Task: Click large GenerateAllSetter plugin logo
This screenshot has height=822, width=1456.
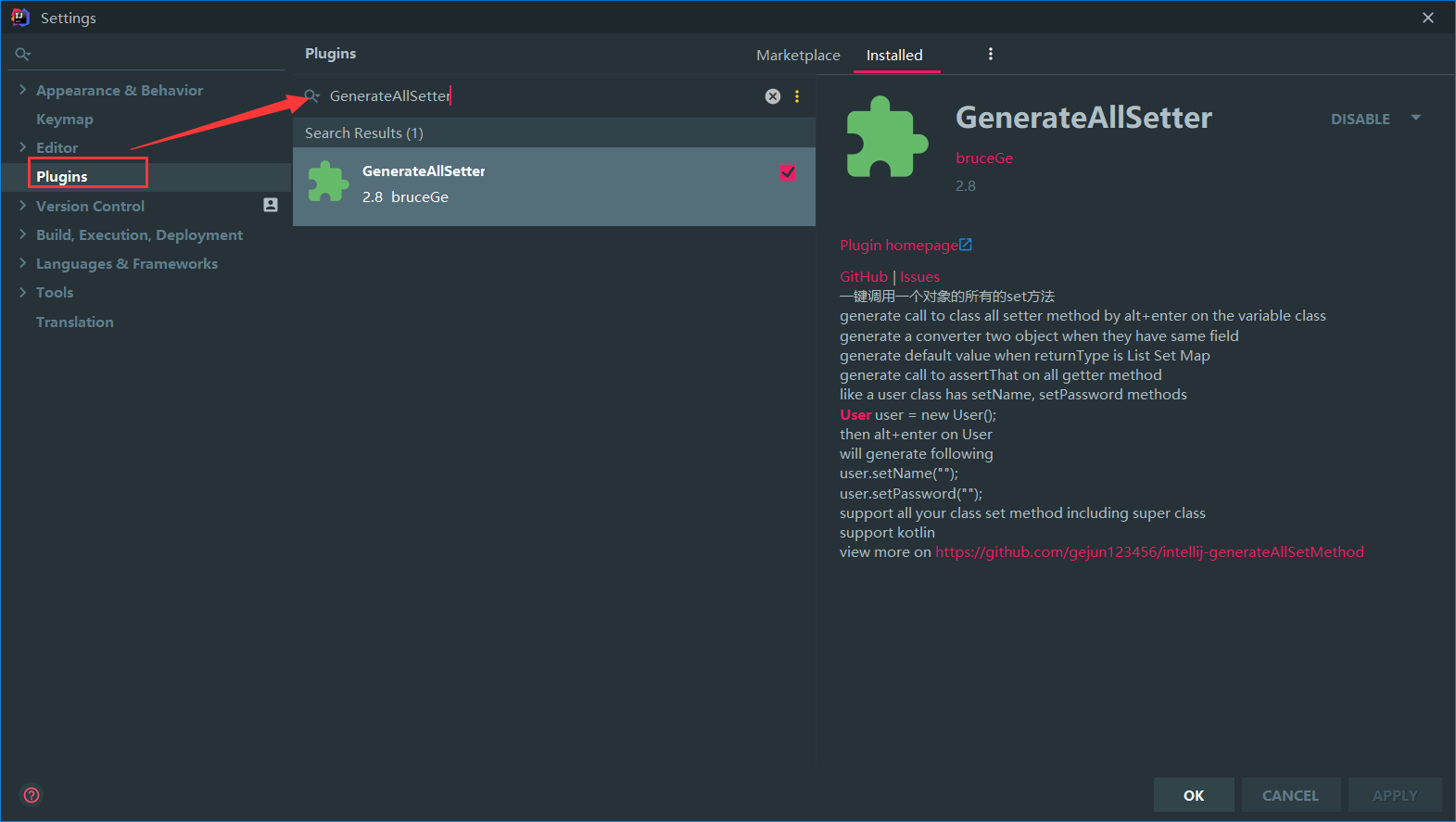Action: point(887,137)
